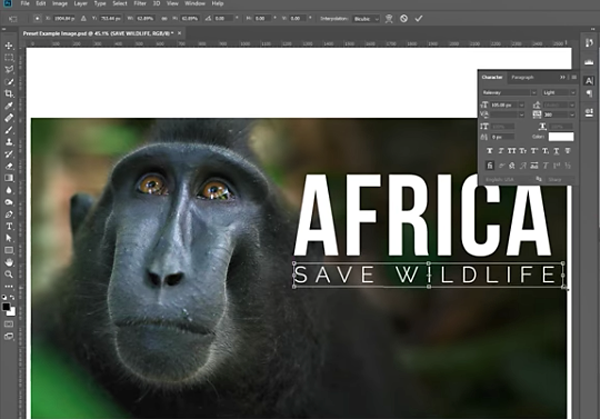The height and width of the screenshot is (419, 600).
Task: Select the Blur tool
Action: 9,190
